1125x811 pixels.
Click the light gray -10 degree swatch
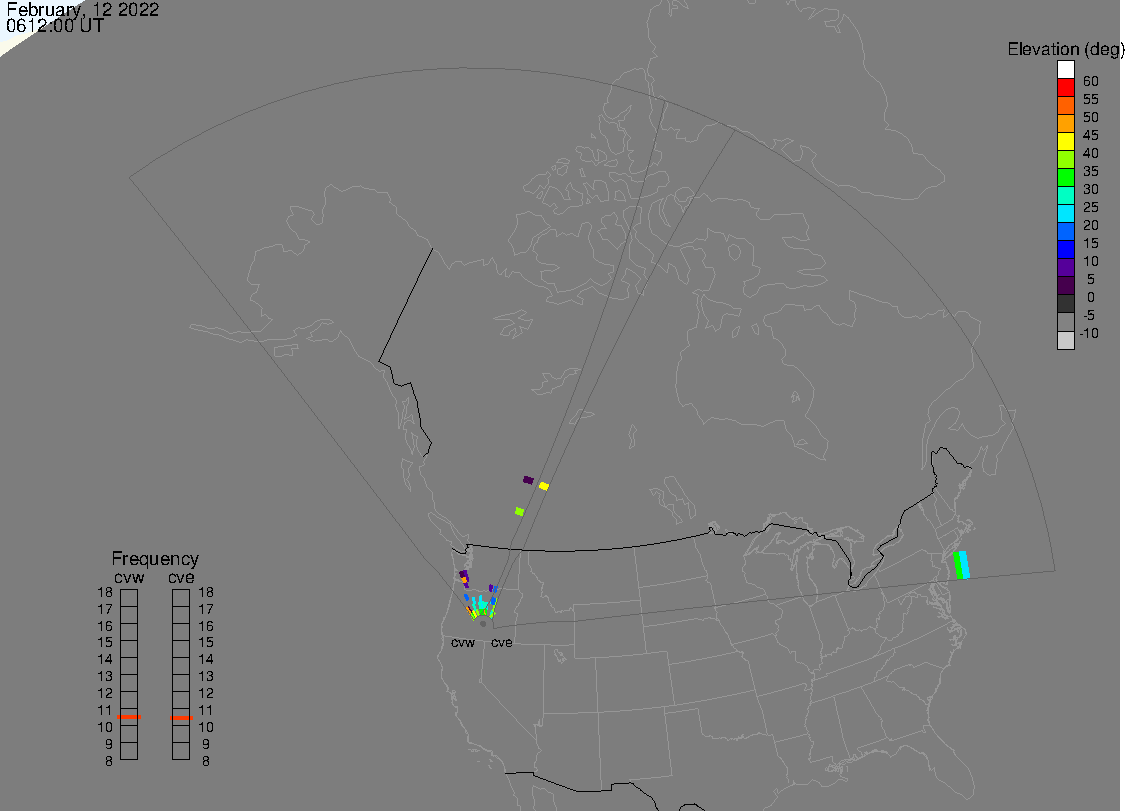[1065, 340]
